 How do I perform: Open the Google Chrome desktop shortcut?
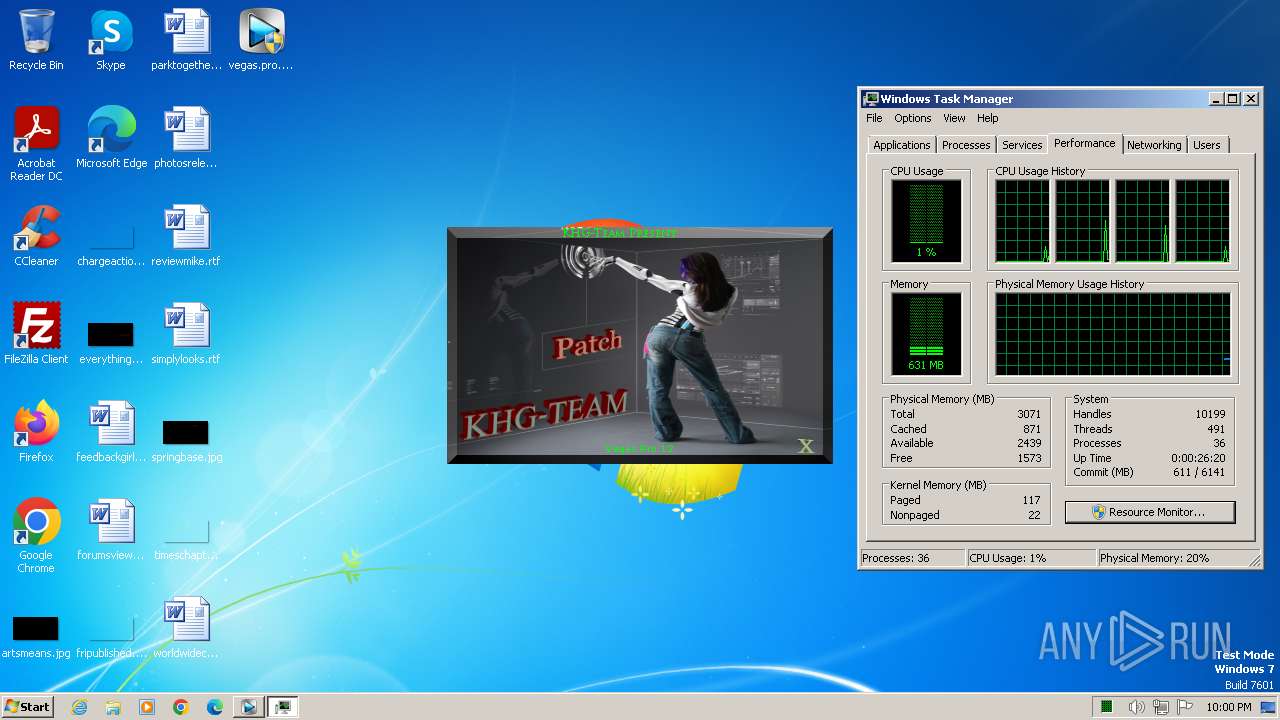point(36,536)
